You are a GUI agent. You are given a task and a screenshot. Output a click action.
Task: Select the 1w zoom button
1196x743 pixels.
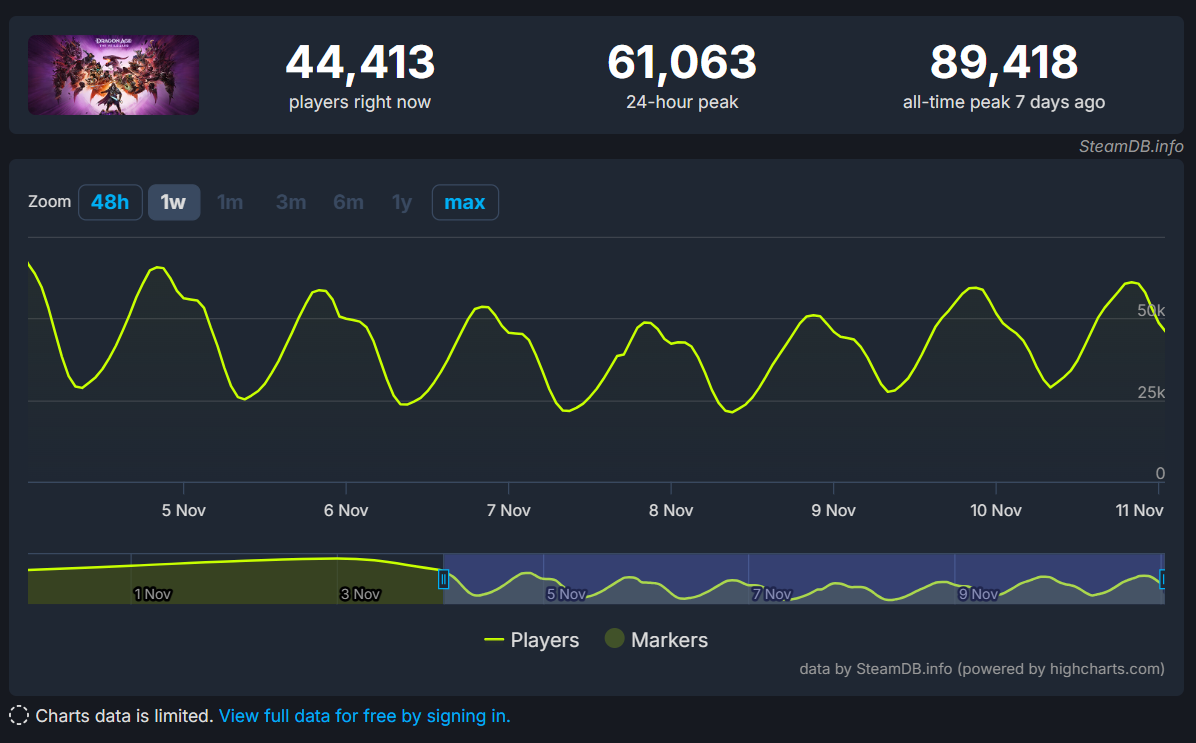coord(174,202)
